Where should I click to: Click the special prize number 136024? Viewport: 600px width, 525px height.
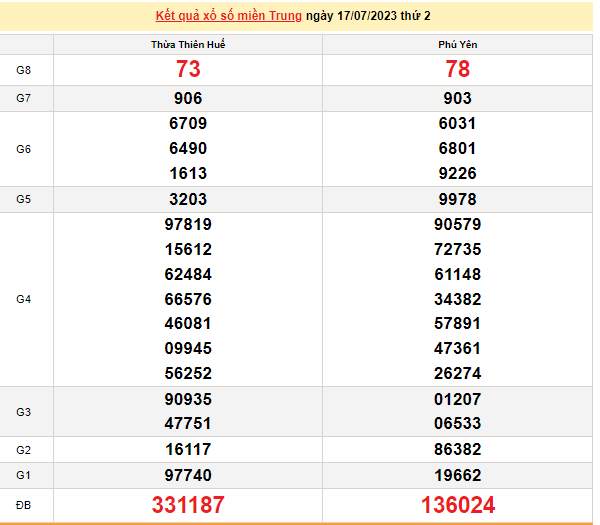[458, 505]
